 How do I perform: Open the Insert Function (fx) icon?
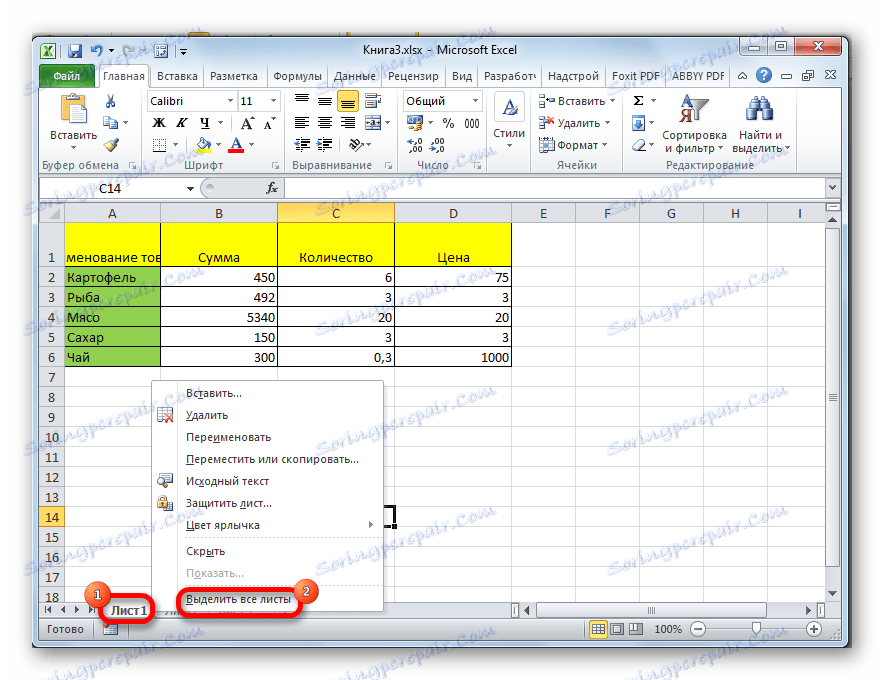272,188
